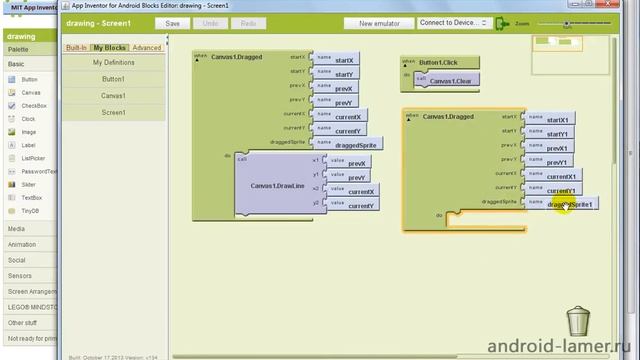Screen dimensions: 640x360
Task: Click the phone connect icon near Zoom
Action: coord(502,24)
